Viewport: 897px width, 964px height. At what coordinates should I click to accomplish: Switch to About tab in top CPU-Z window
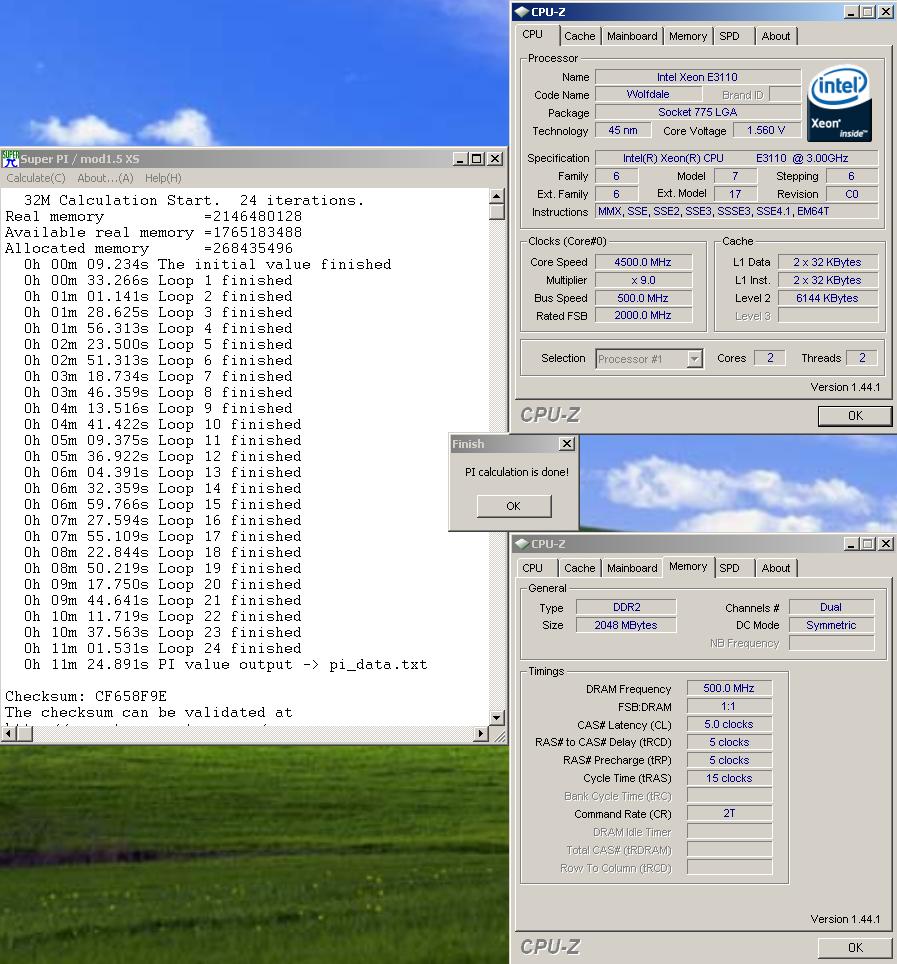776,36
